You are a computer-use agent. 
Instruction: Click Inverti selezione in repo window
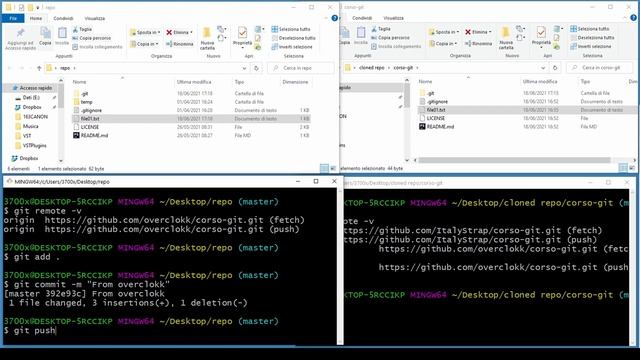tap(292, 47)
